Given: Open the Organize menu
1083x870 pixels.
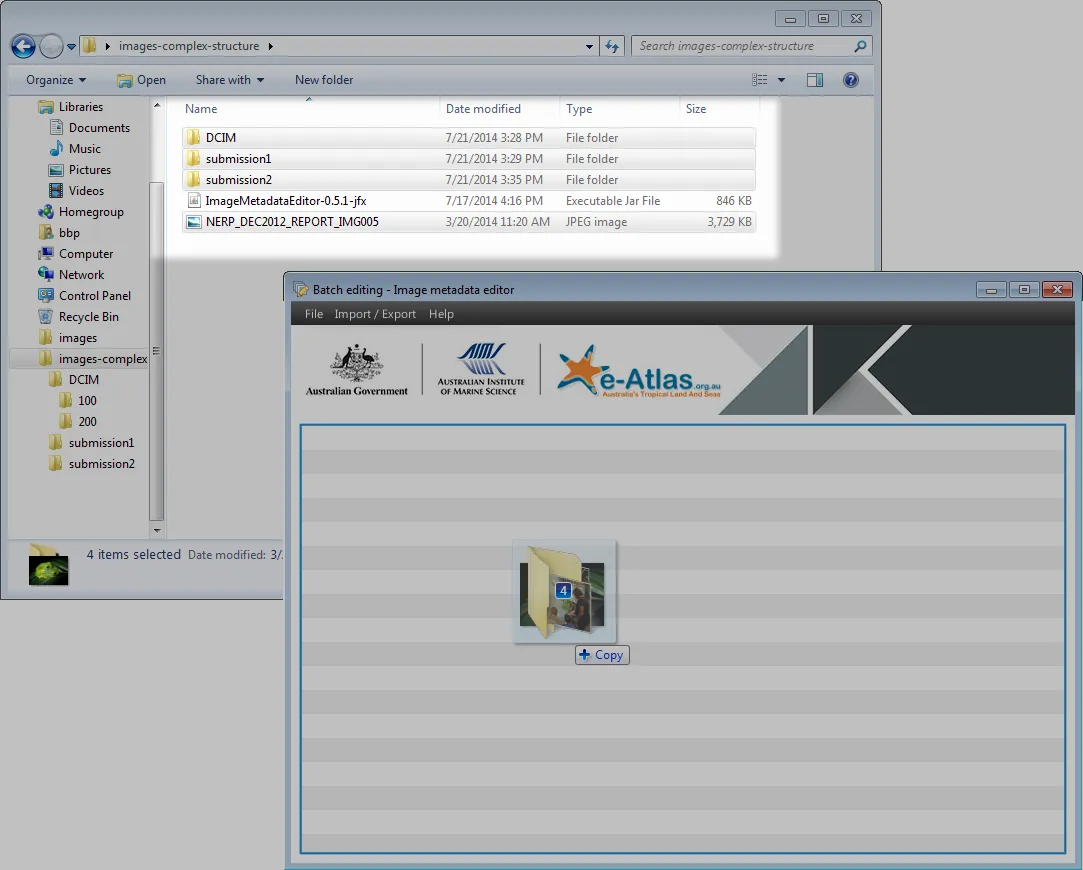Looking at the screenshot, I should tap(56, 80).
